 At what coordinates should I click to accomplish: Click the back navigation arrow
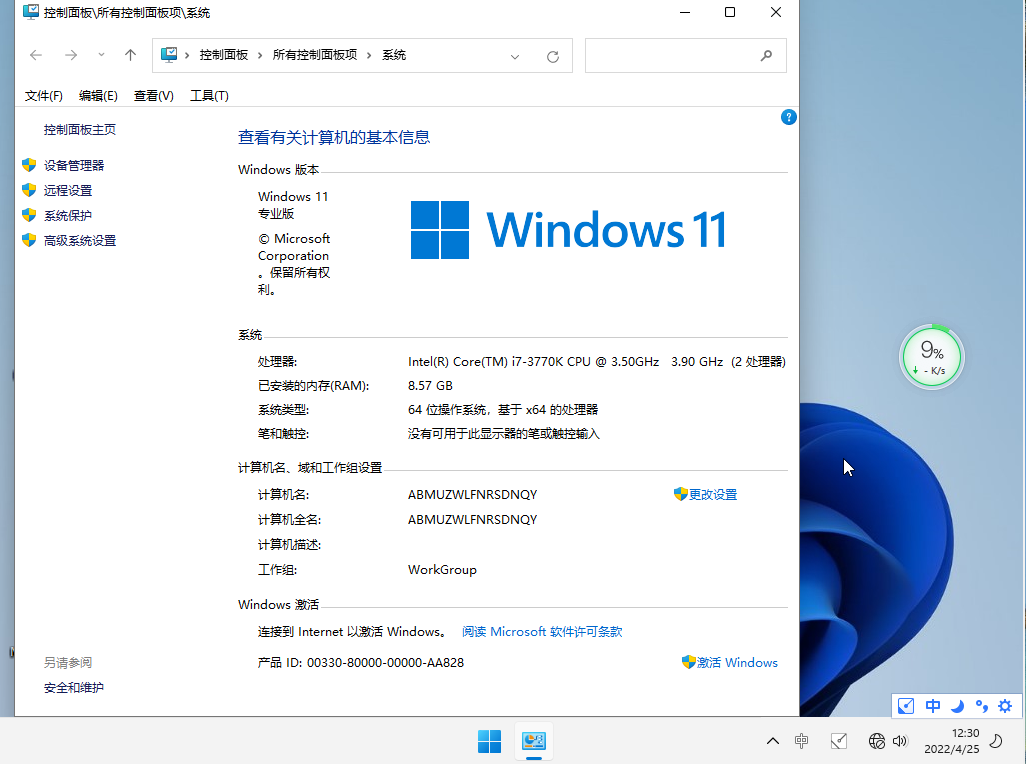click(36, 56)
